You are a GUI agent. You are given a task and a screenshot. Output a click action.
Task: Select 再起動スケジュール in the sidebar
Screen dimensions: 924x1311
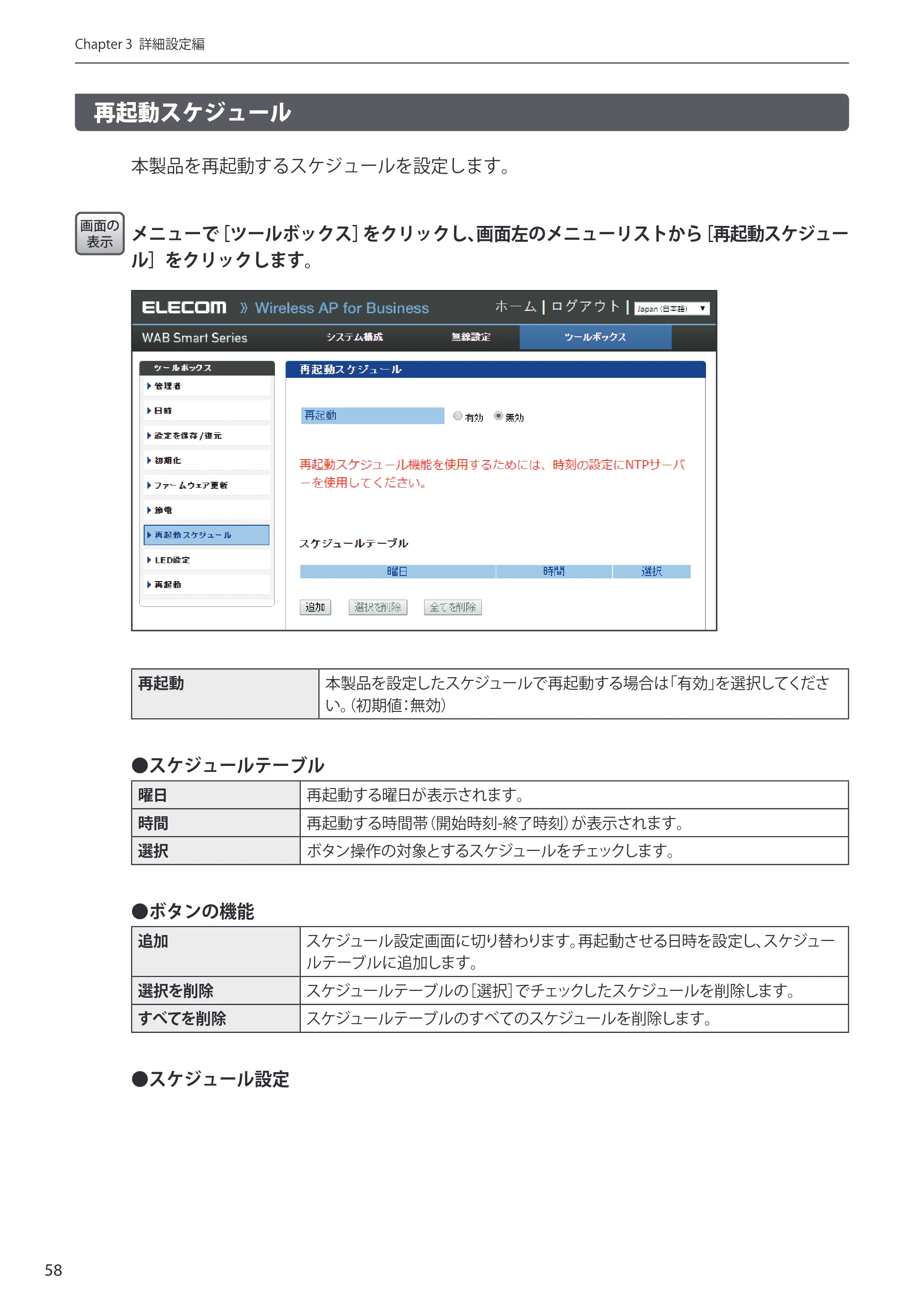(x=206, y=535)
